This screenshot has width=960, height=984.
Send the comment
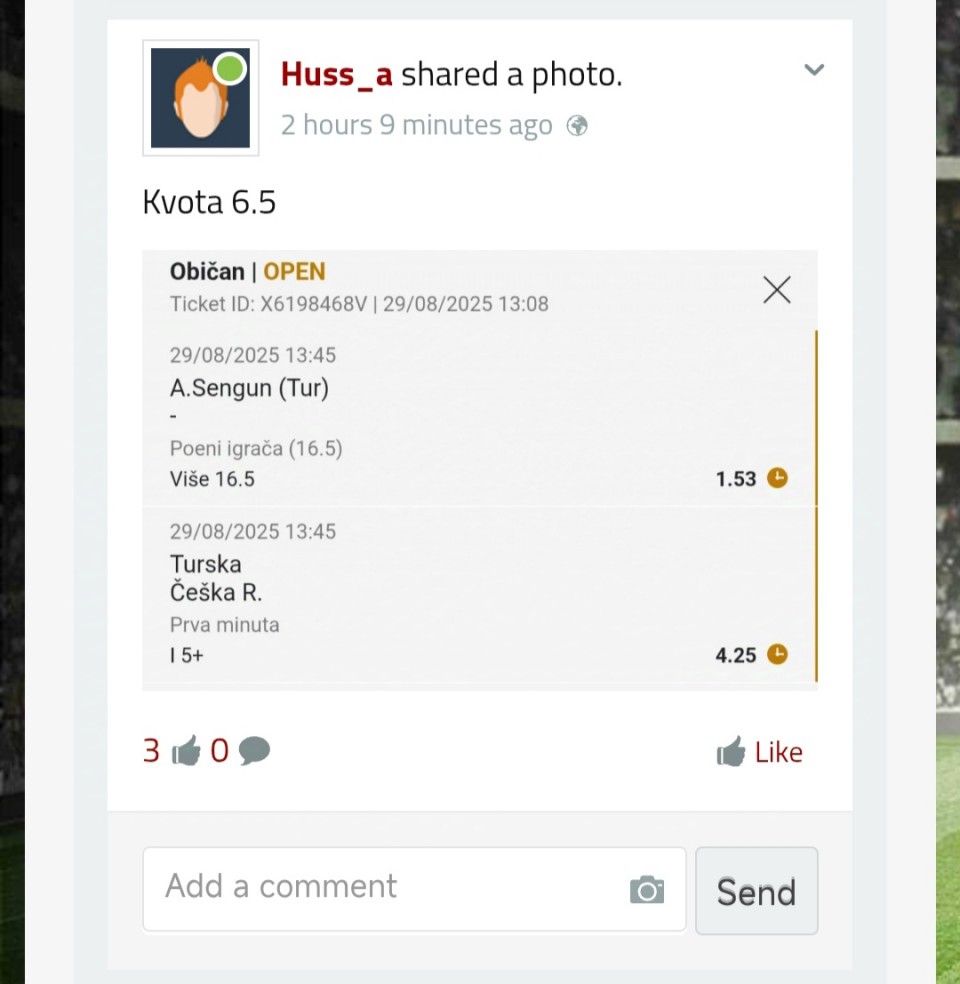(x=757, y=890)
